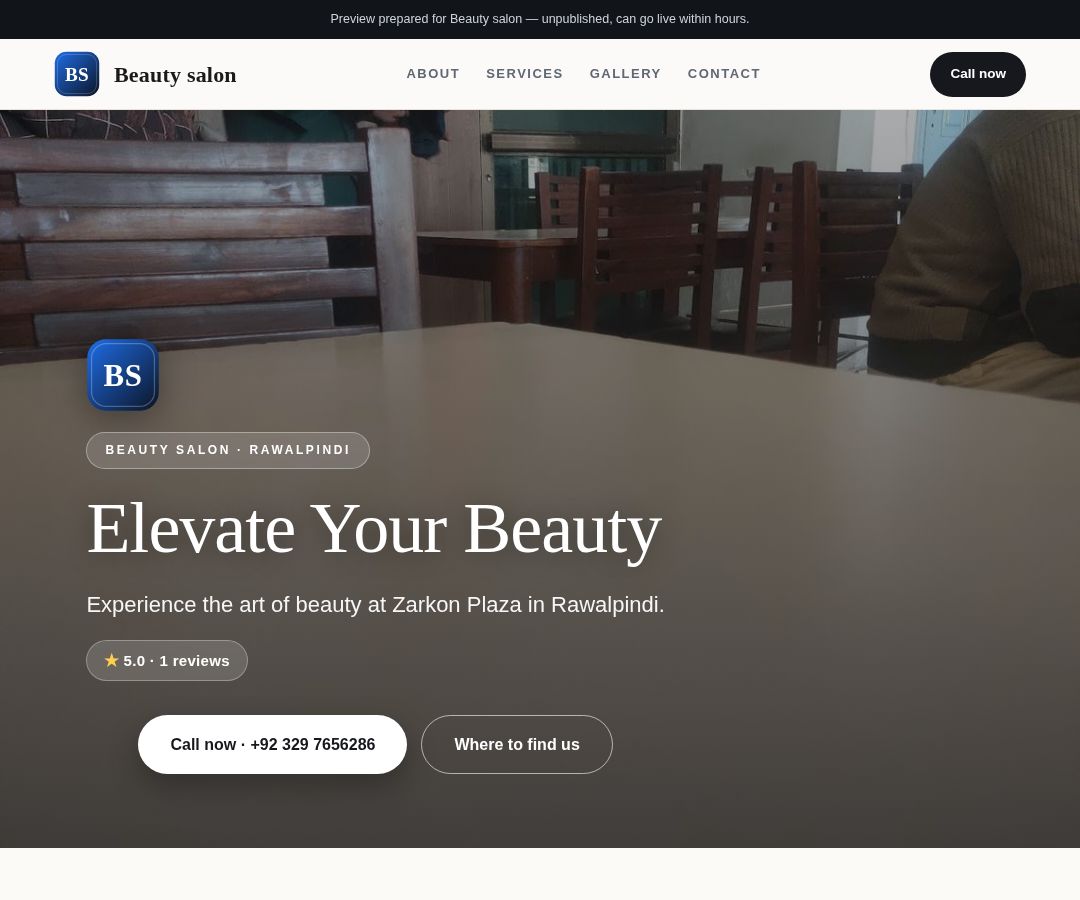
Task: Go to the Gallery section
Action: (x=625, y=74)
